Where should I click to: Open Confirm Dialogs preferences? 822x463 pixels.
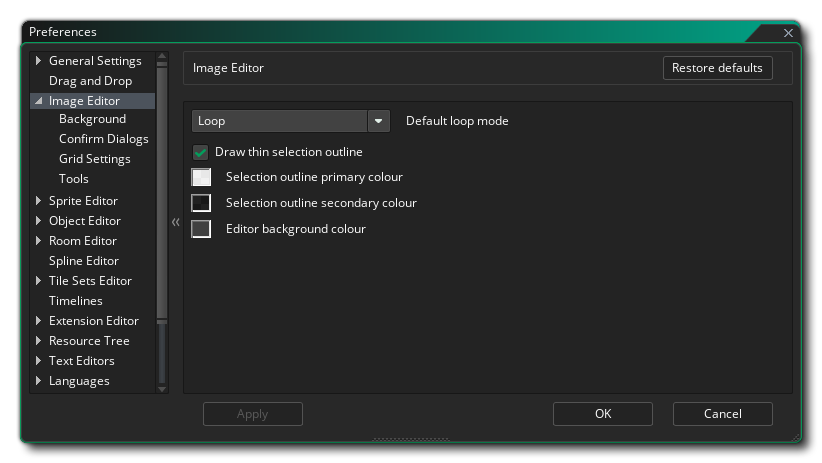(103, 139)
